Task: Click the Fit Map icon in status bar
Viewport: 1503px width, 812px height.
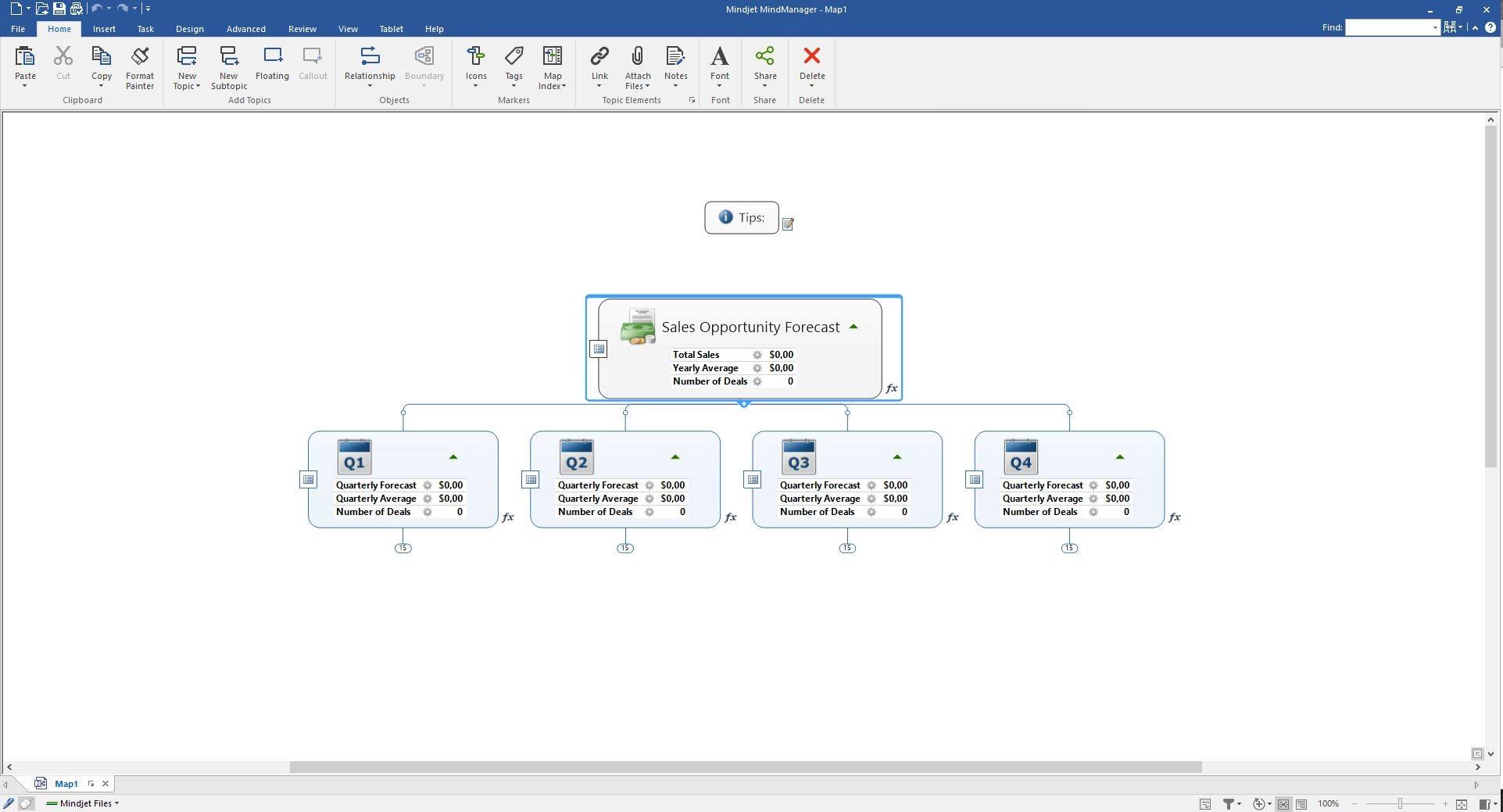Action: coord(1462,804)
